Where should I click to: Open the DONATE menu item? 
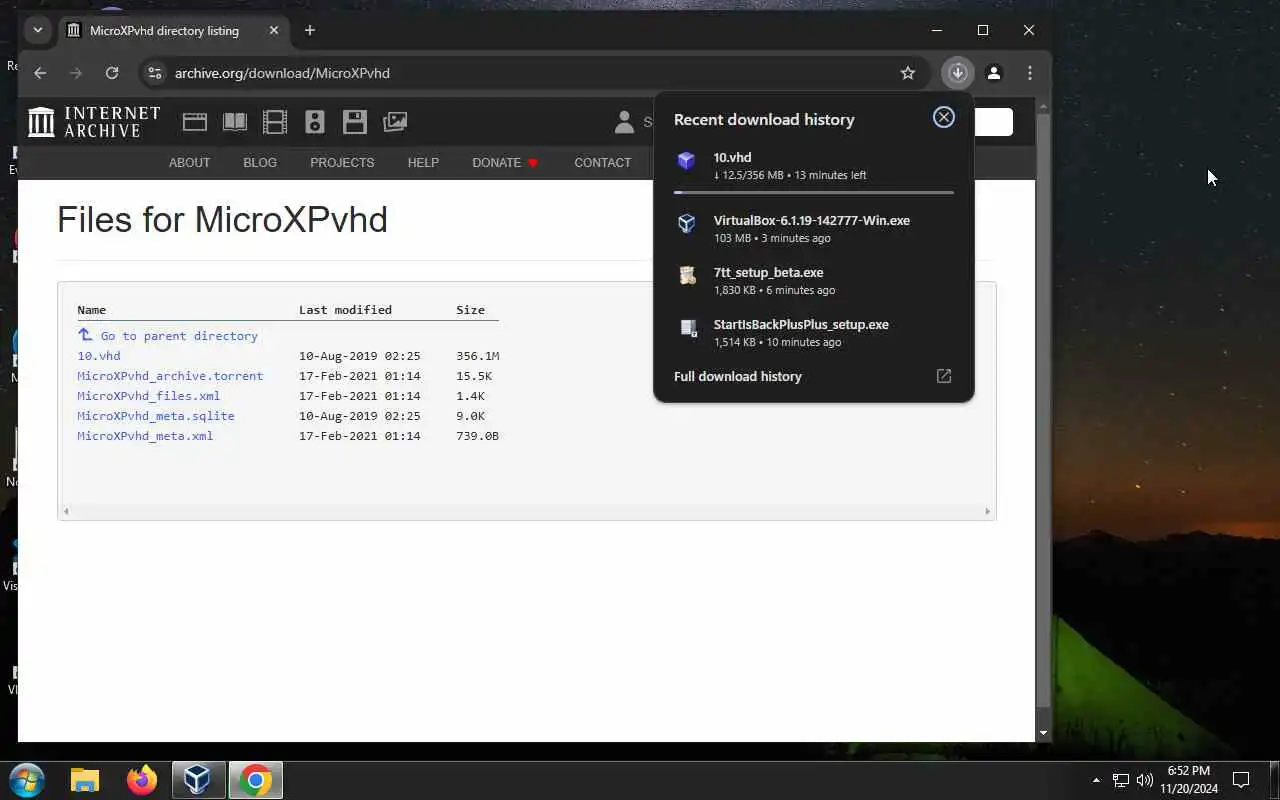coord(505,162)
